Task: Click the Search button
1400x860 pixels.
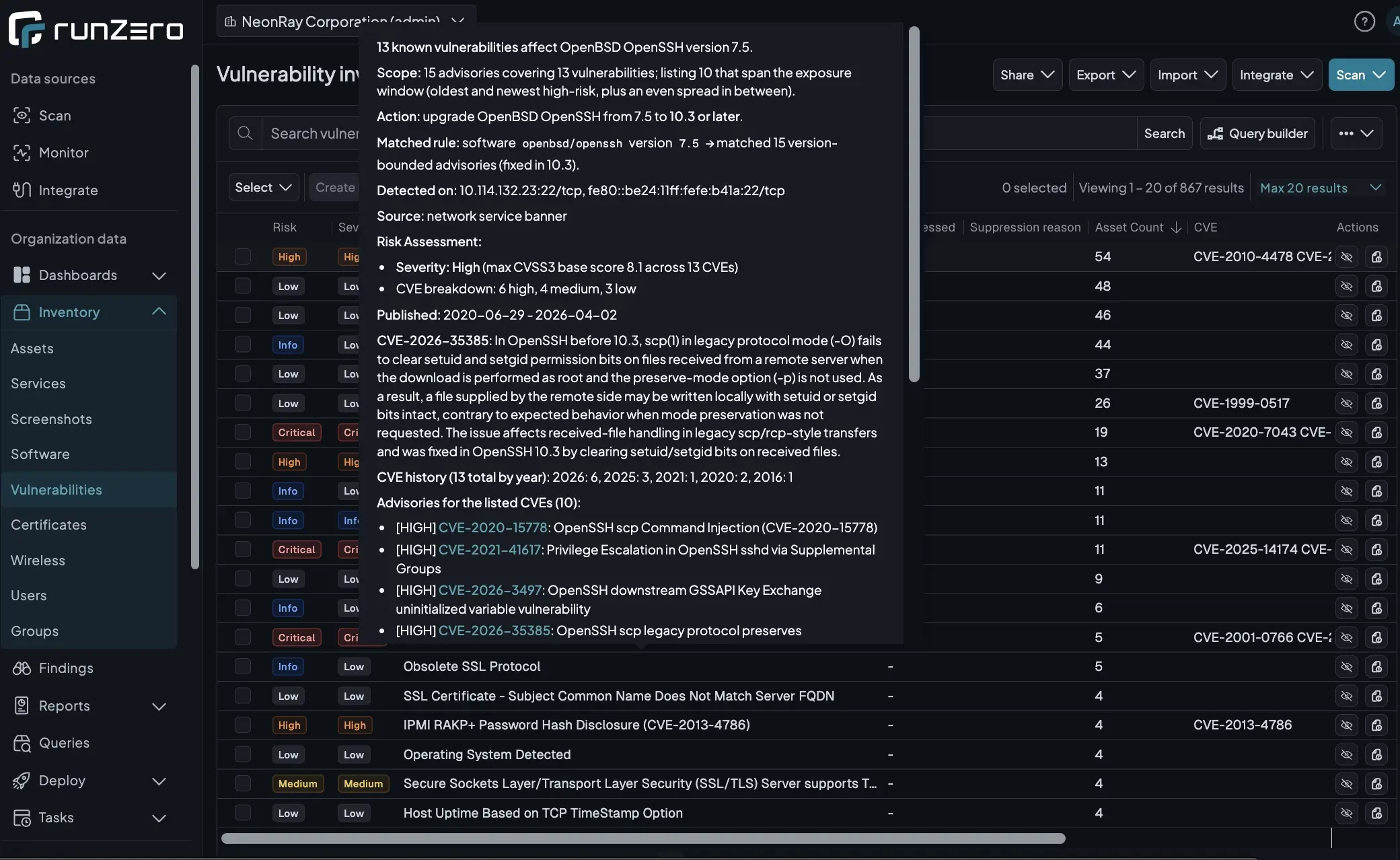Action: click(x=1165, y=133)
